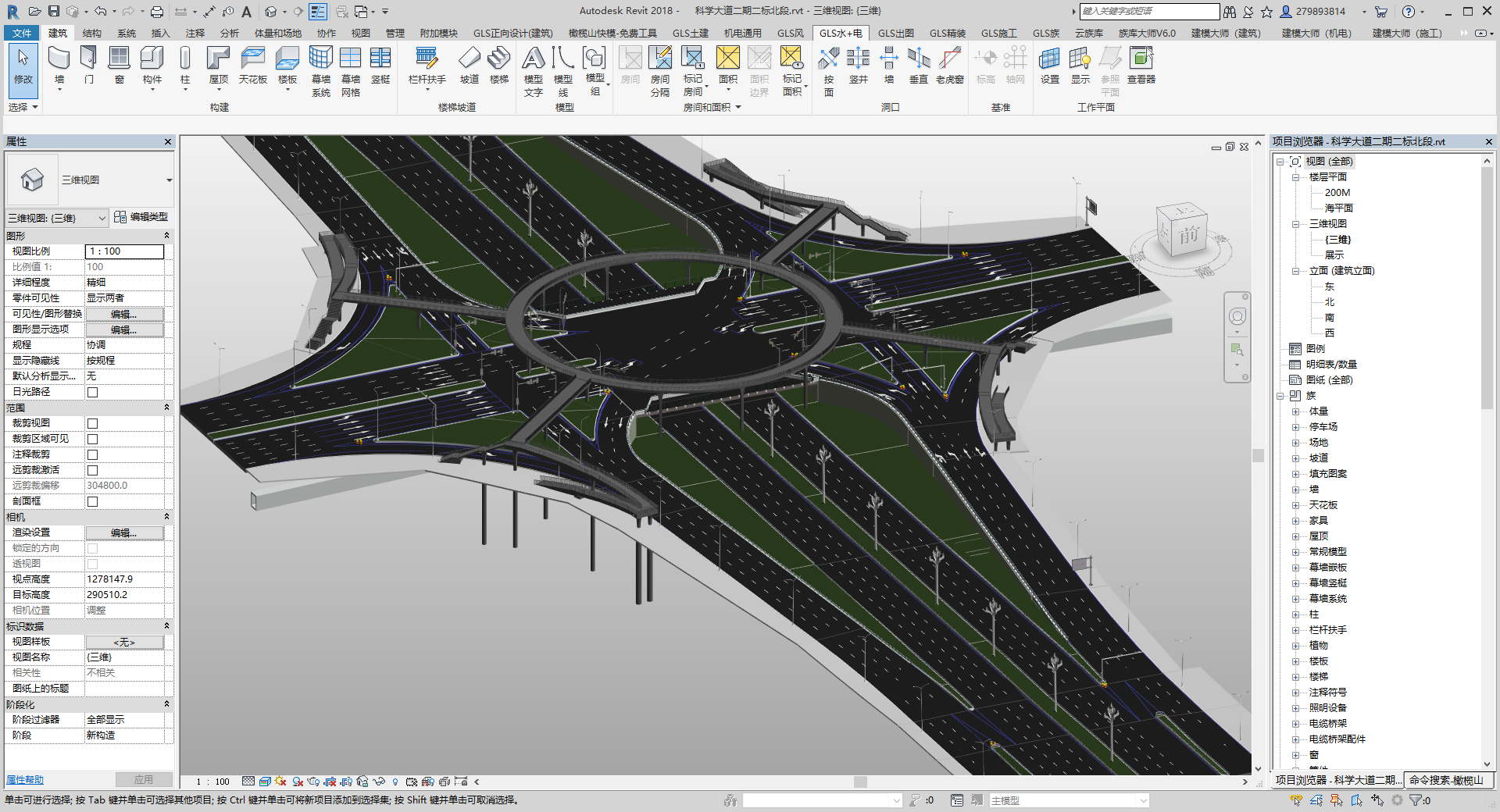Screen dimensions: 1500x812
Task: Expand the 栏杆扶手 tree node
Action: coord(1295,630)
